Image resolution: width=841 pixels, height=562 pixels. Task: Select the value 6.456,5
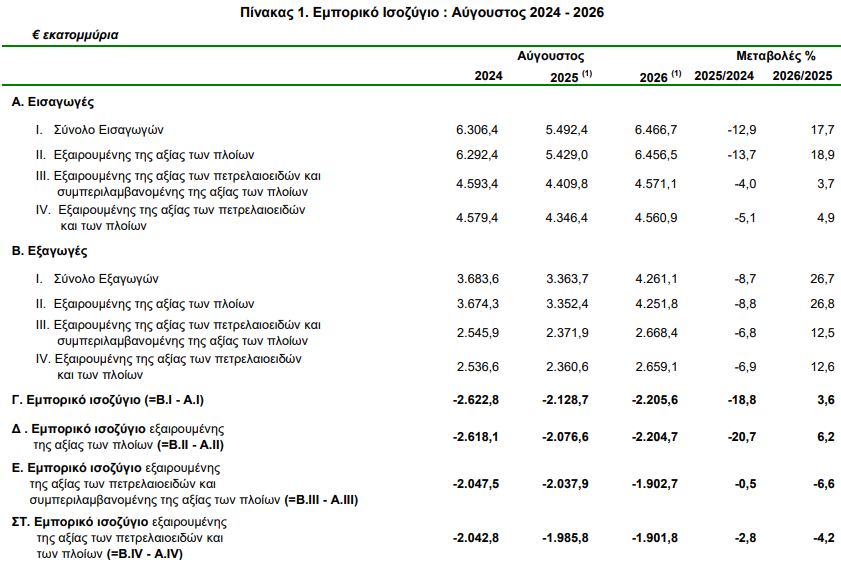pyautogui.click(x=656, y=155)
